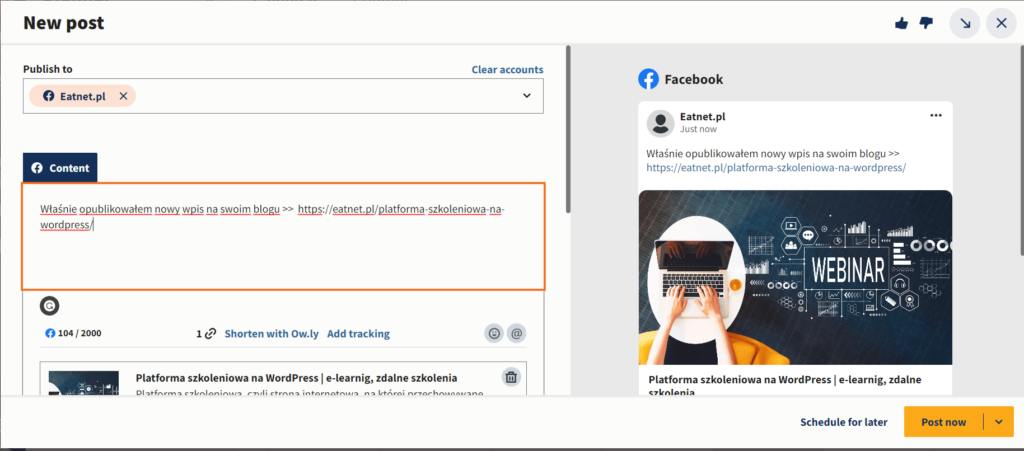Remove Eatnet.pl account chip with X

point(123,96)
